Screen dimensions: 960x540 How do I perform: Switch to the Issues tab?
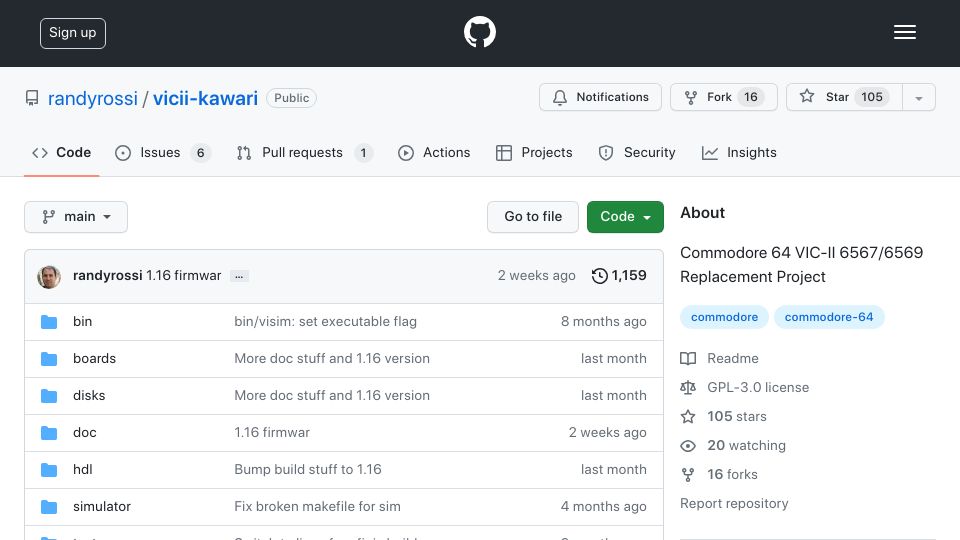pyautogui.click(x=162, y=152)
